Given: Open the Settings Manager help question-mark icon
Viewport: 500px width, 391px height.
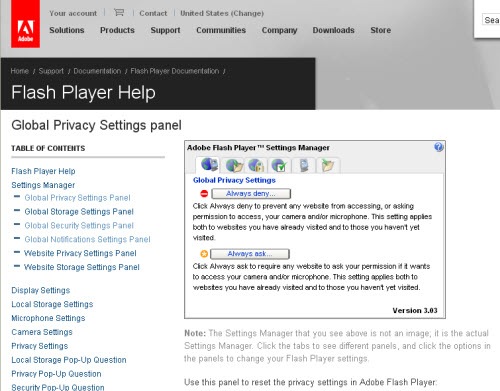Looking at the screenshot, I should (438, 147).
